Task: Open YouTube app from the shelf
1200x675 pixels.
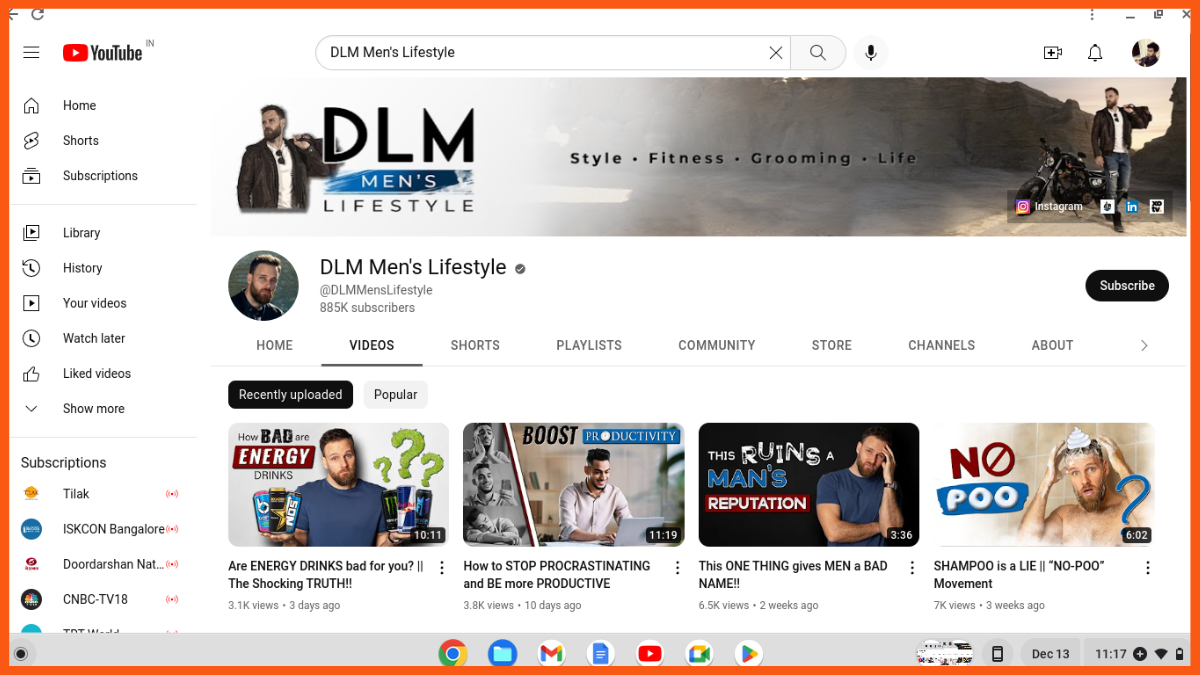Action: click(650, 654)
